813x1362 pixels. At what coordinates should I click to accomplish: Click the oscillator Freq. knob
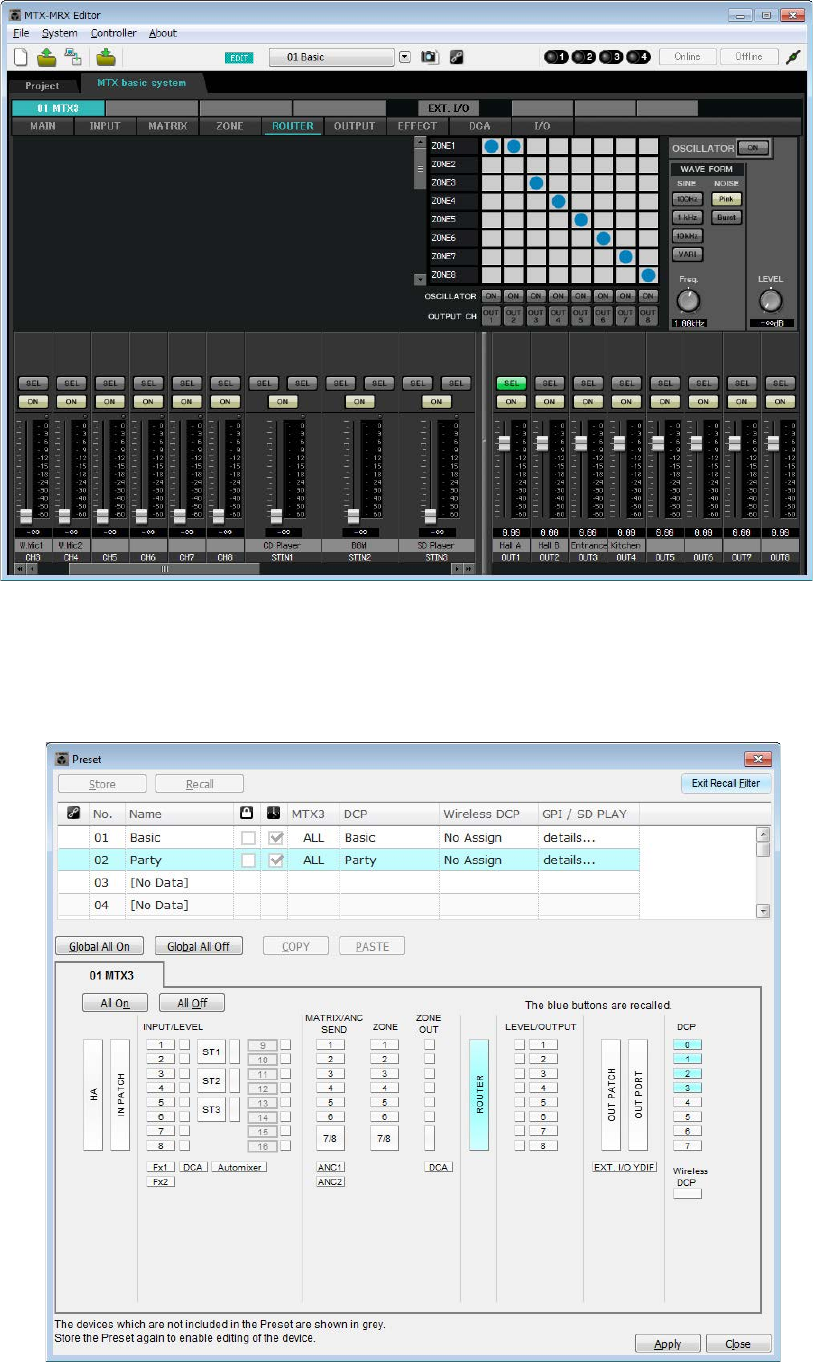click(688, 301)
